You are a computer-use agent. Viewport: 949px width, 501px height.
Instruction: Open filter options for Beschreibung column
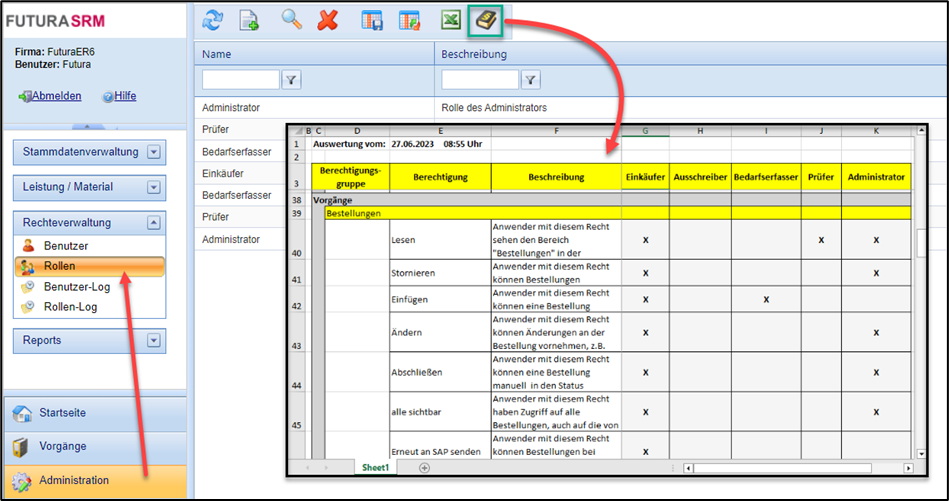click(531, 80)
